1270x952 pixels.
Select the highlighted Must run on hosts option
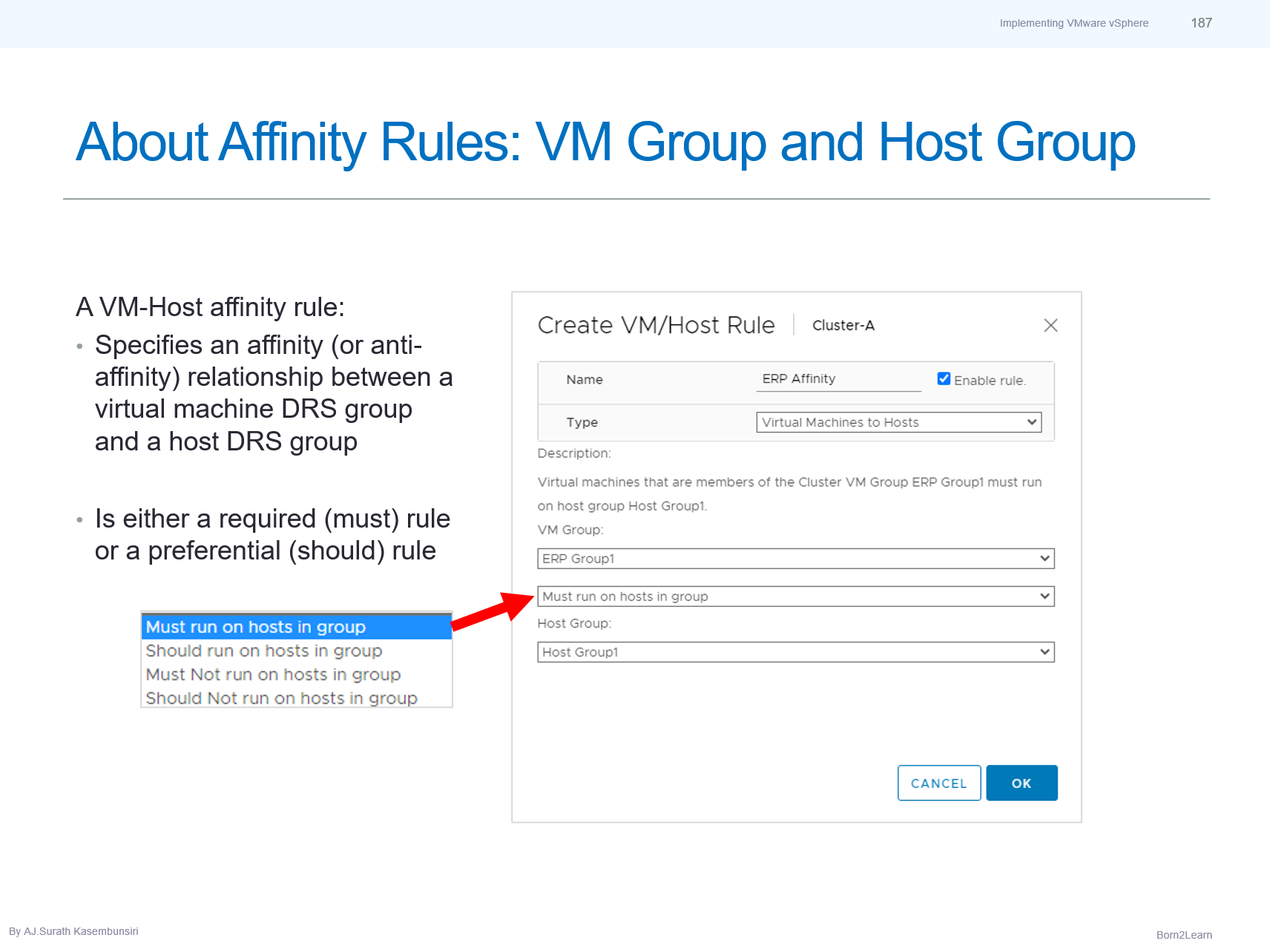(x=255, y=627)
